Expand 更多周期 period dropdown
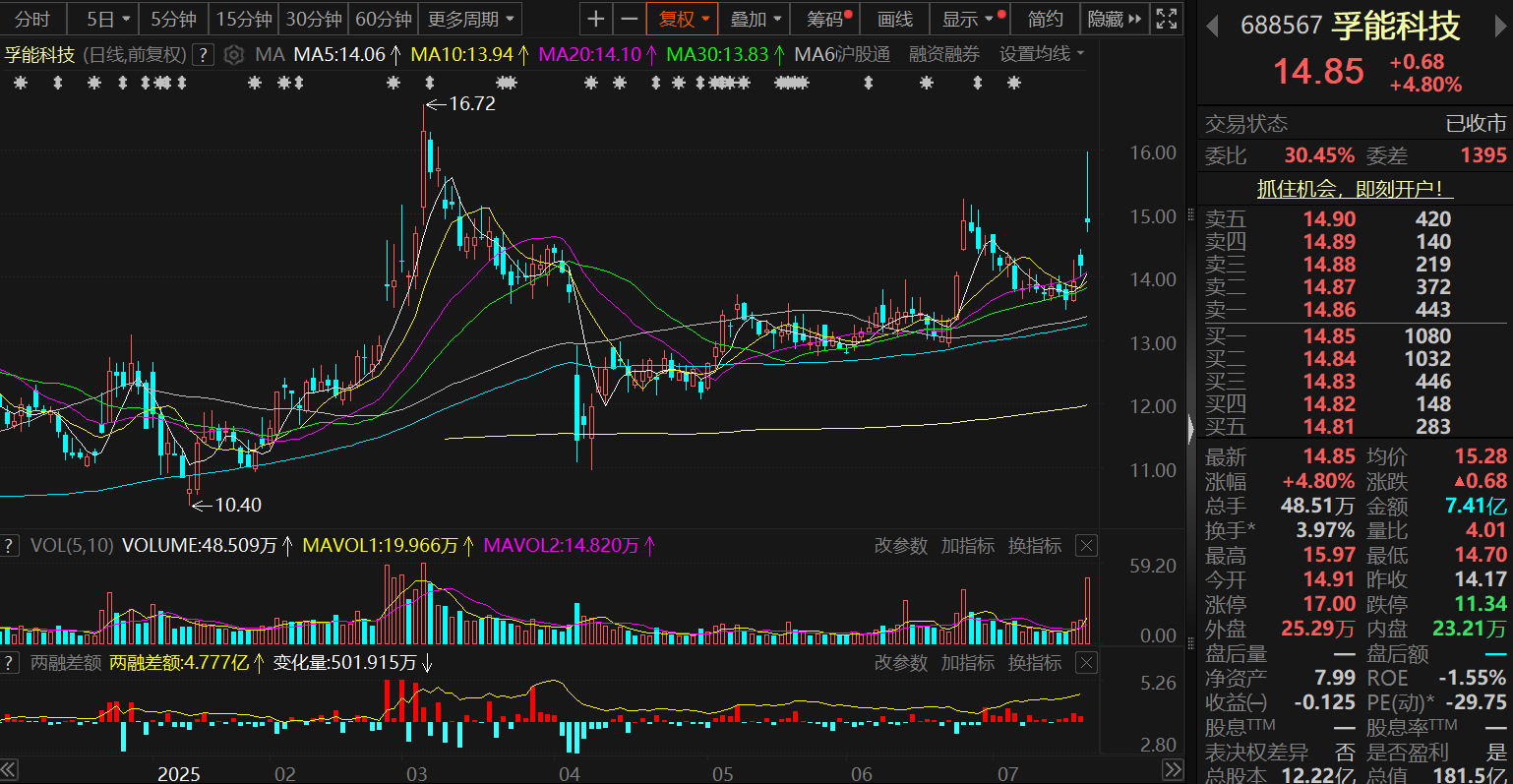The width and height of the screenshot is (1513, 784). click(x=471, y=19)
